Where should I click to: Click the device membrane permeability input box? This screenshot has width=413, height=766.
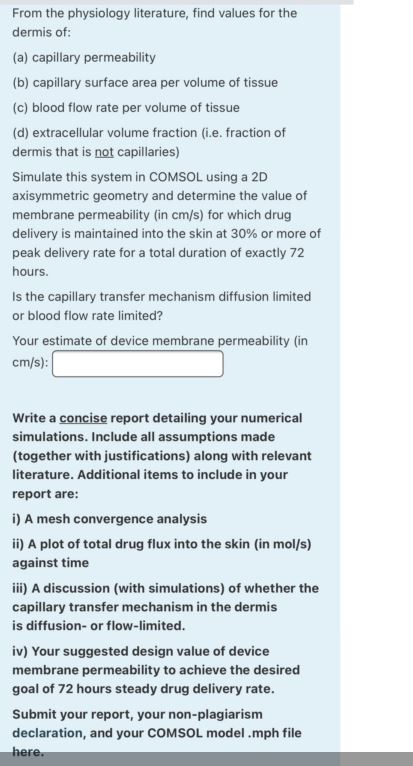click(138, 363)
